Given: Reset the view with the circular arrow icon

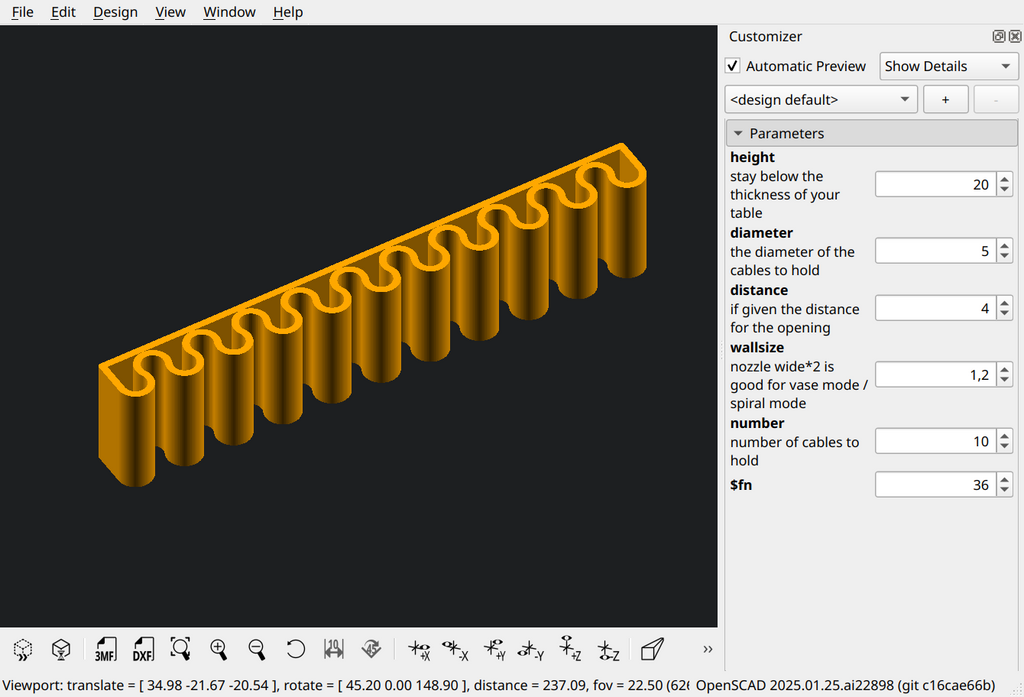Looking at the screenshot, I should [295, 649].
